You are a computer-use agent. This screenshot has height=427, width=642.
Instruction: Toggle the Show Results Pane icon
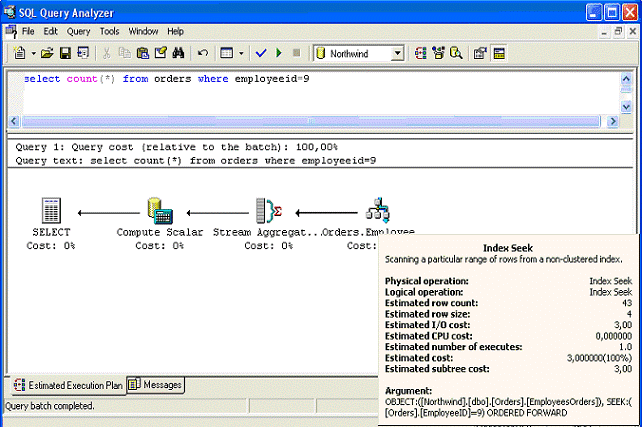[x=499, y=53]
